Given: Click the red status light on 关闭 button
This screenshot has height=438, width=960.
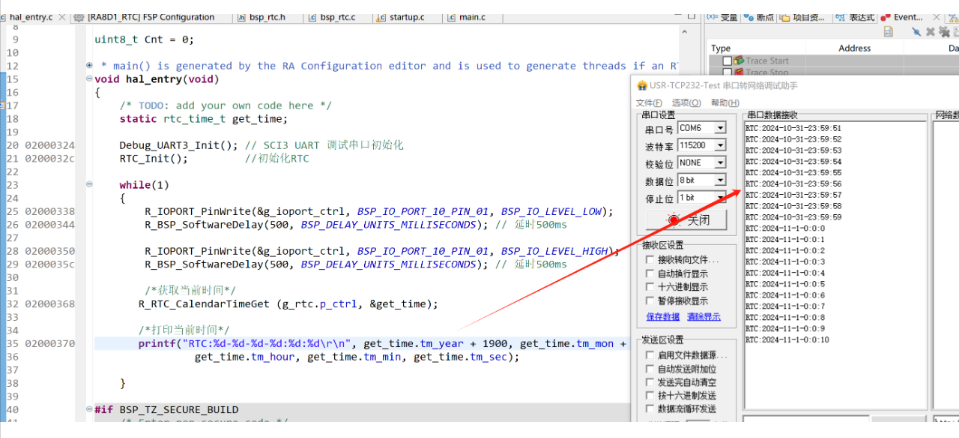Looking at the screenshot, I should pyautogui.click(x=673, y=220).
